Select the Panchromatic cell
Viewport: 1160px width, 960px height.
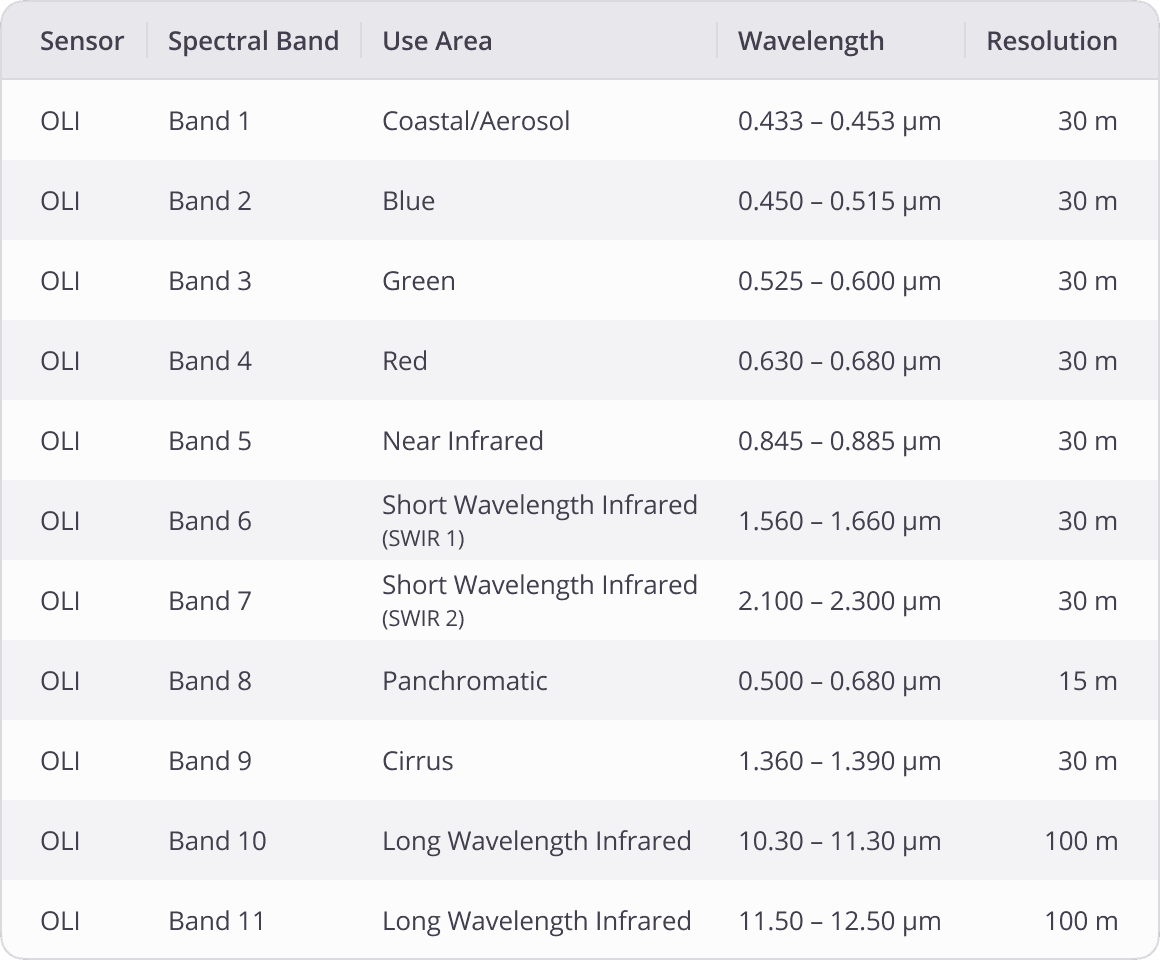(465, 680)
